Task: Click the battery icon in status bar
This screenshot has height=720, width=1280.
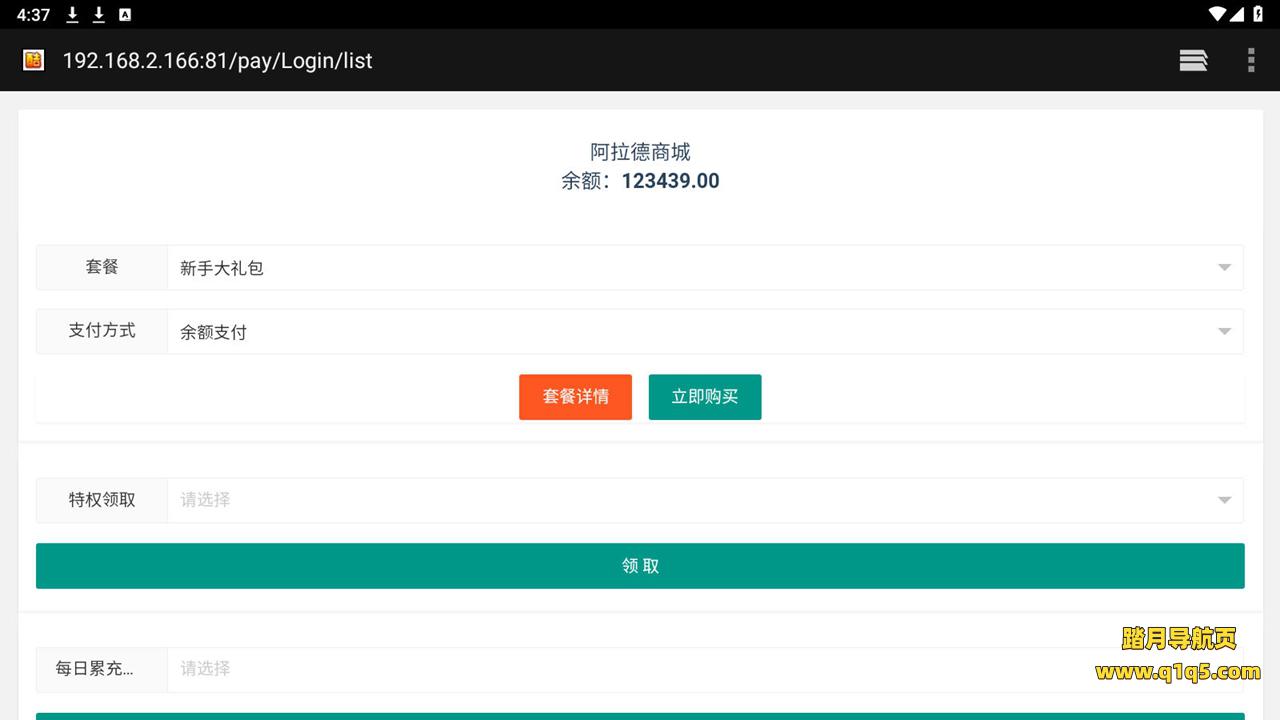Action: tap(1259, 14)
